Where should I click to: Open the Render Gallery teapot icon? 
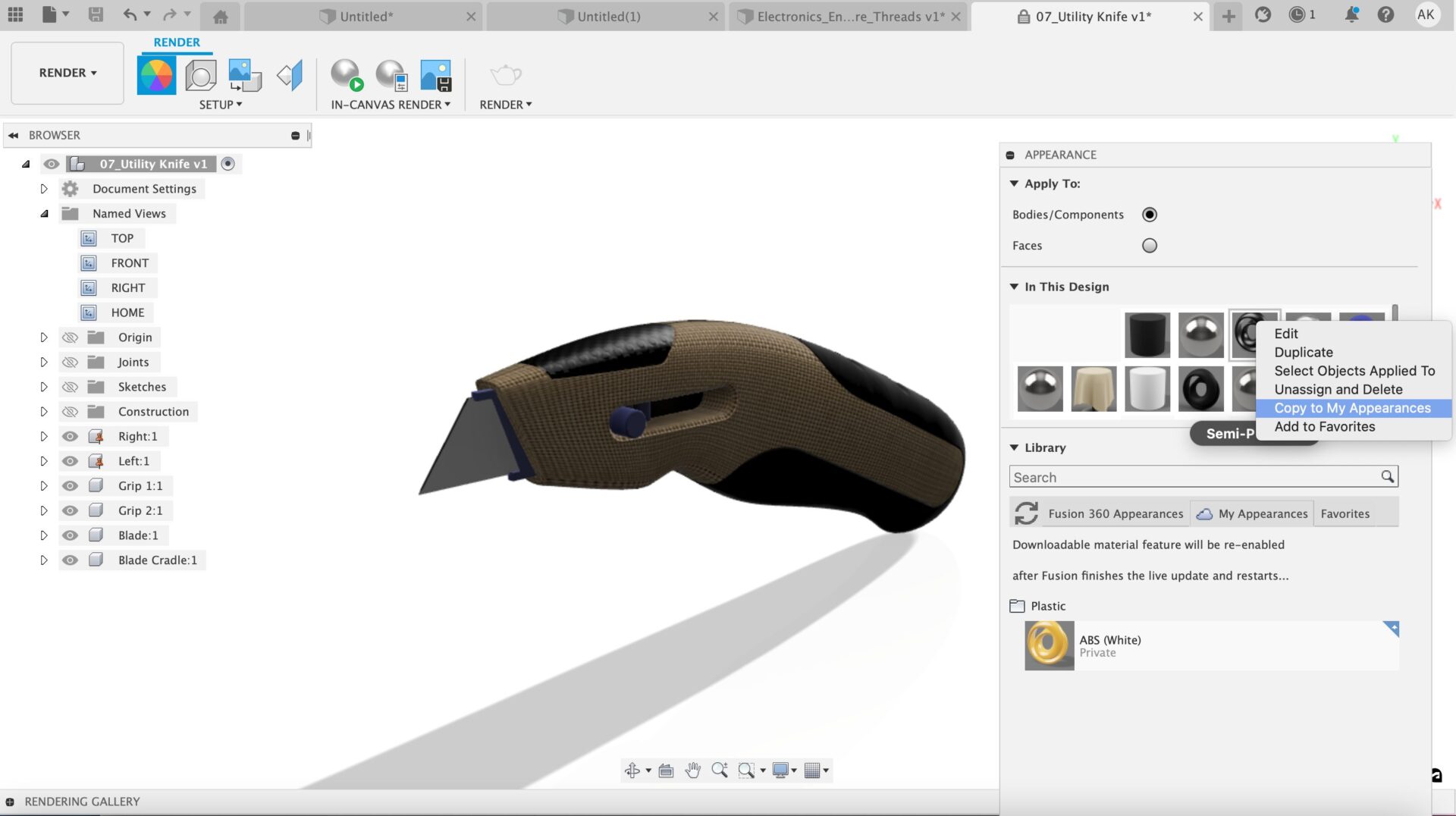(505, 74)
